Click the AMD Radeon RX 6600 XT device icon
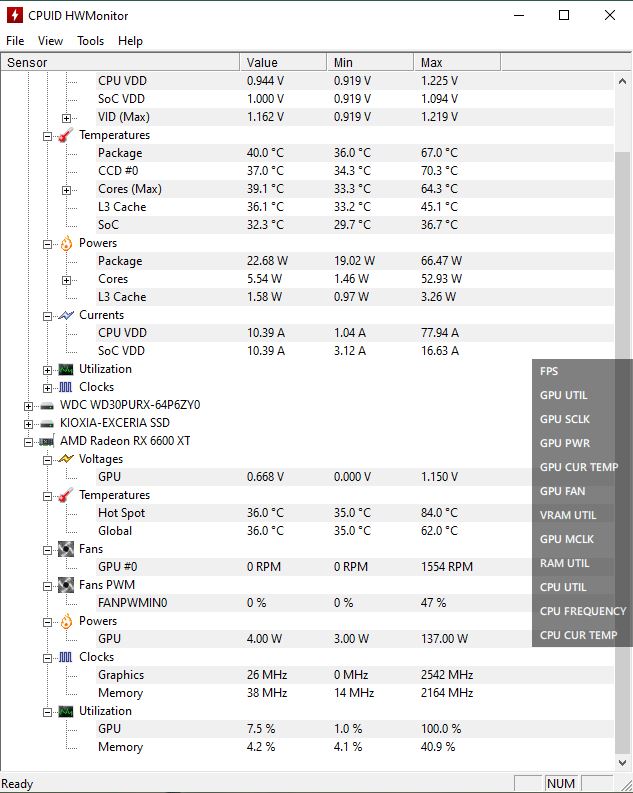 [46, 441]
